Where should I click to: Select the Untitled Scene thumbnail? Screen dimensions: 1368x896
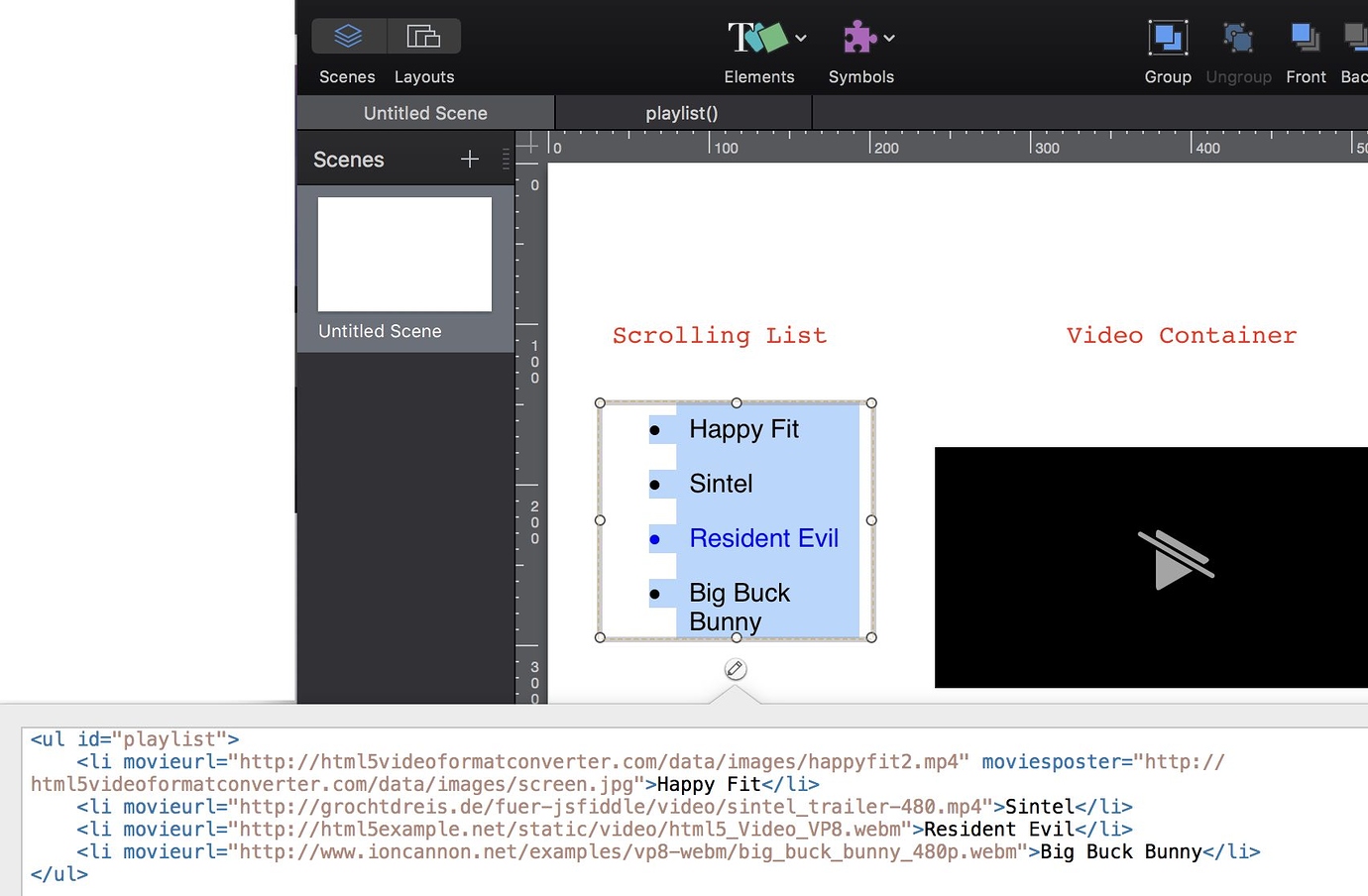point(404,254)
